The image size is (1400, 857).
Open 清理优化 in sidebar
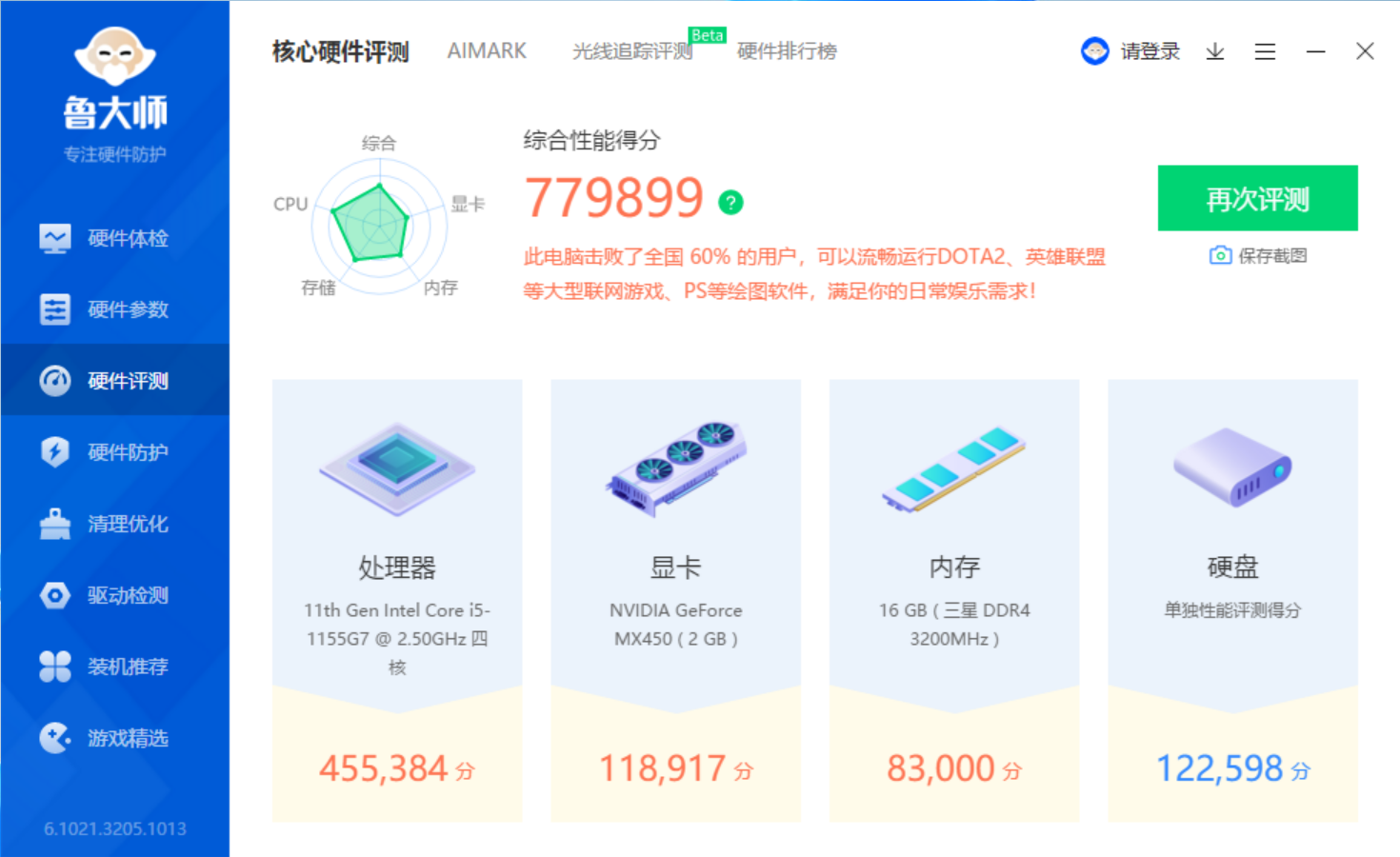[x=114, y=524]
